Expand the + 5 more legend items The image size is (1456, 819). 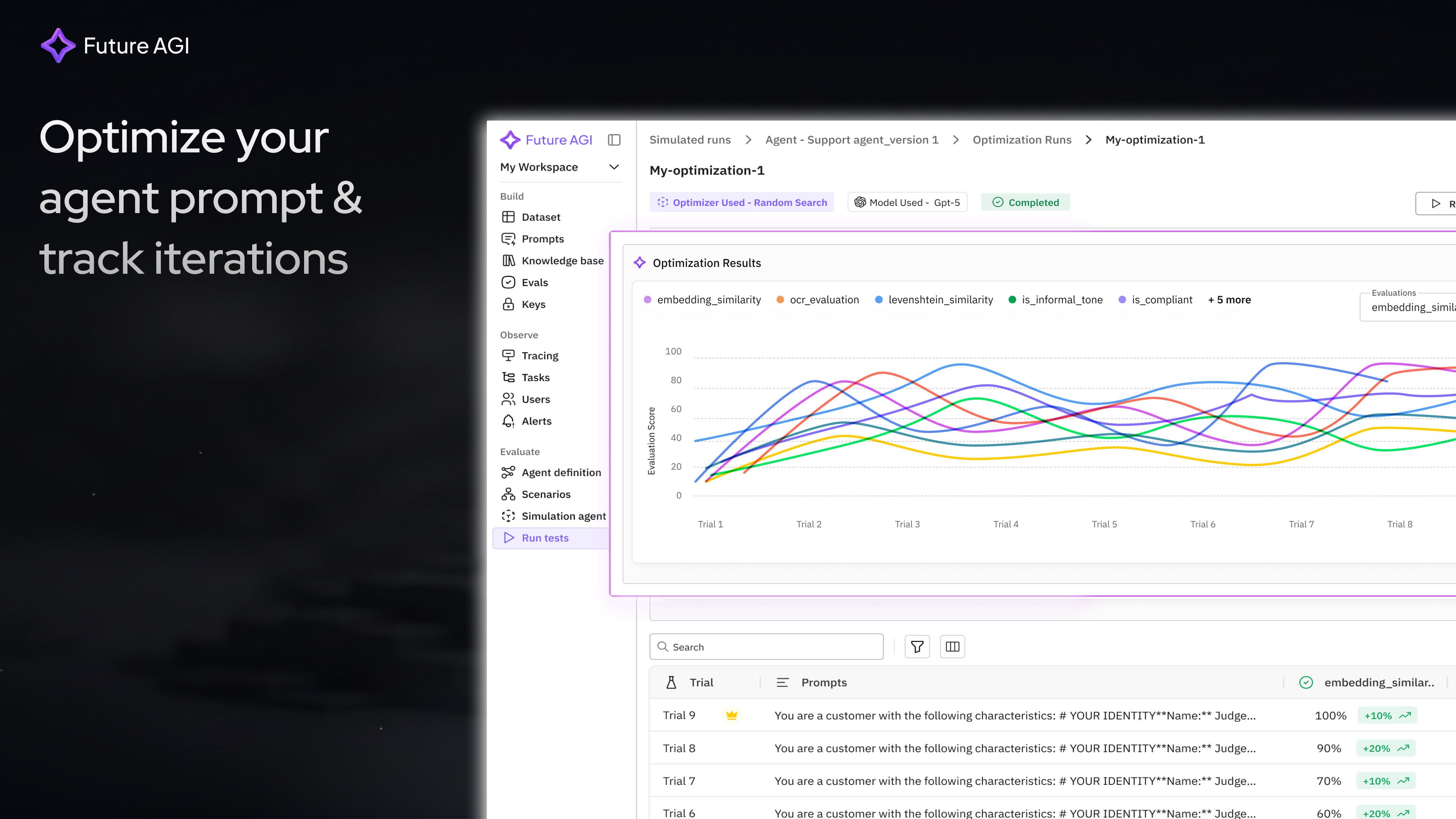[x=1229, y=300]
